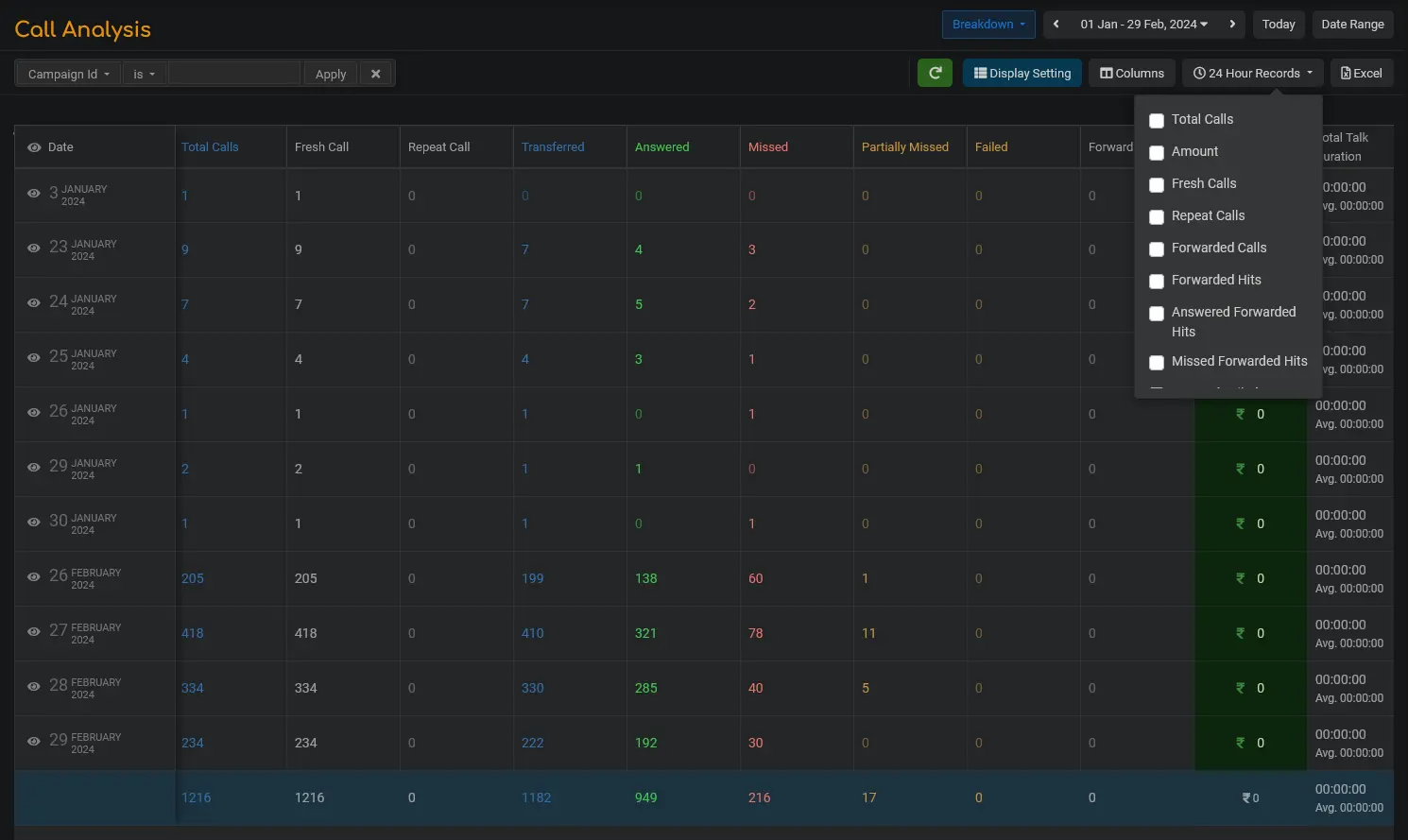Toggle eye icon for 26 January row

click(x=34, y=413)
